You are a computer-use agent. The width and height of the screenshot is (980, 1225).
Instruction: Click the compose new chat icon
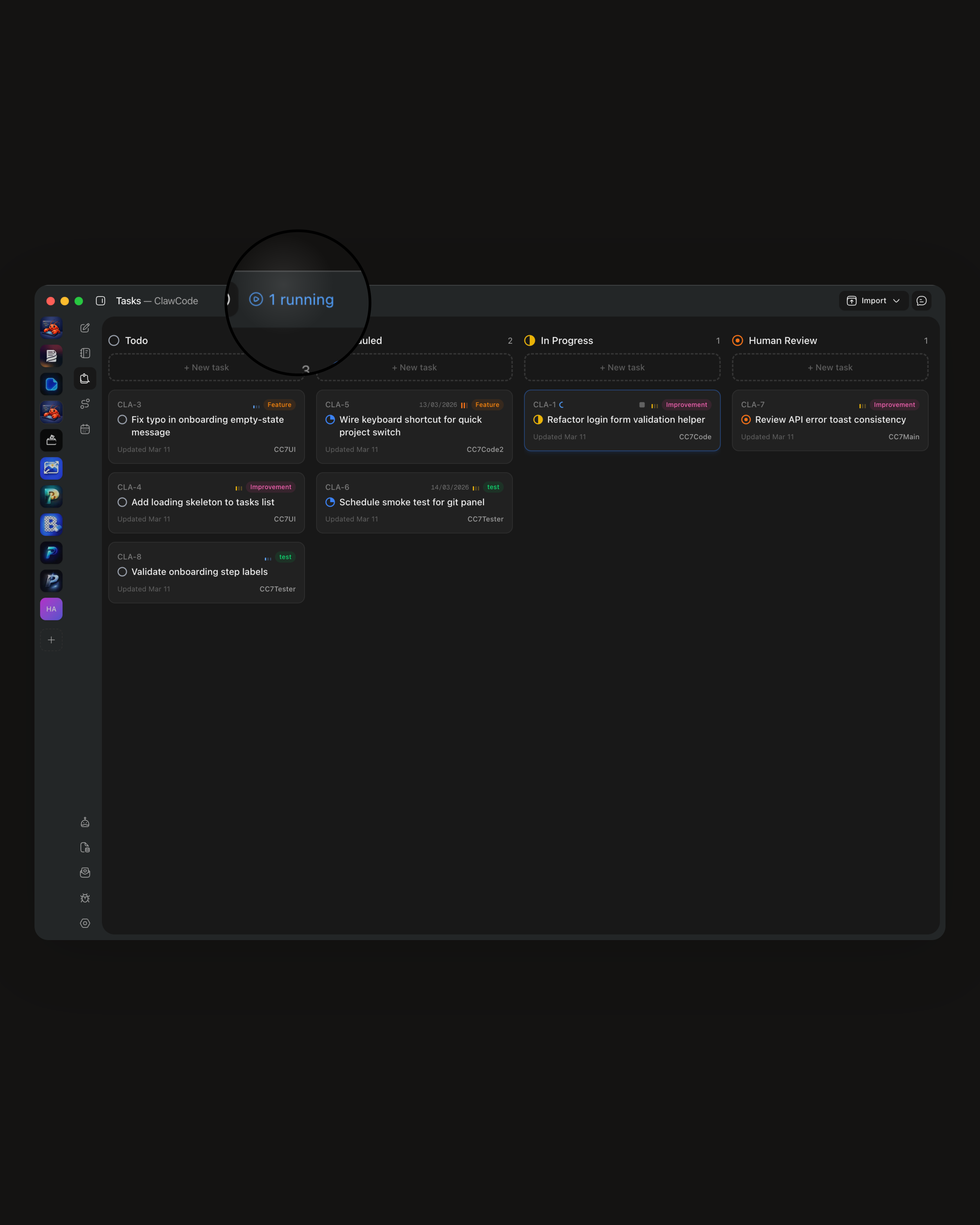85,328
